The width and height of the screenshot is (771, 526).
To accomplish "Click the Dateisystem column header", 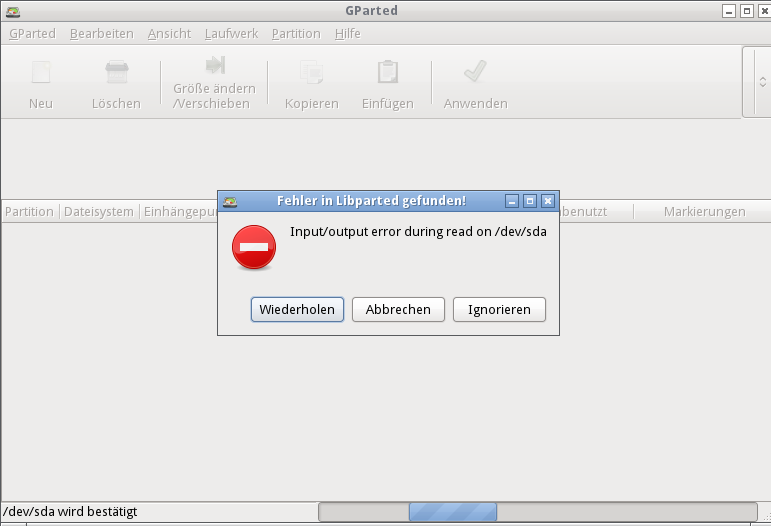I will point(99,211).
